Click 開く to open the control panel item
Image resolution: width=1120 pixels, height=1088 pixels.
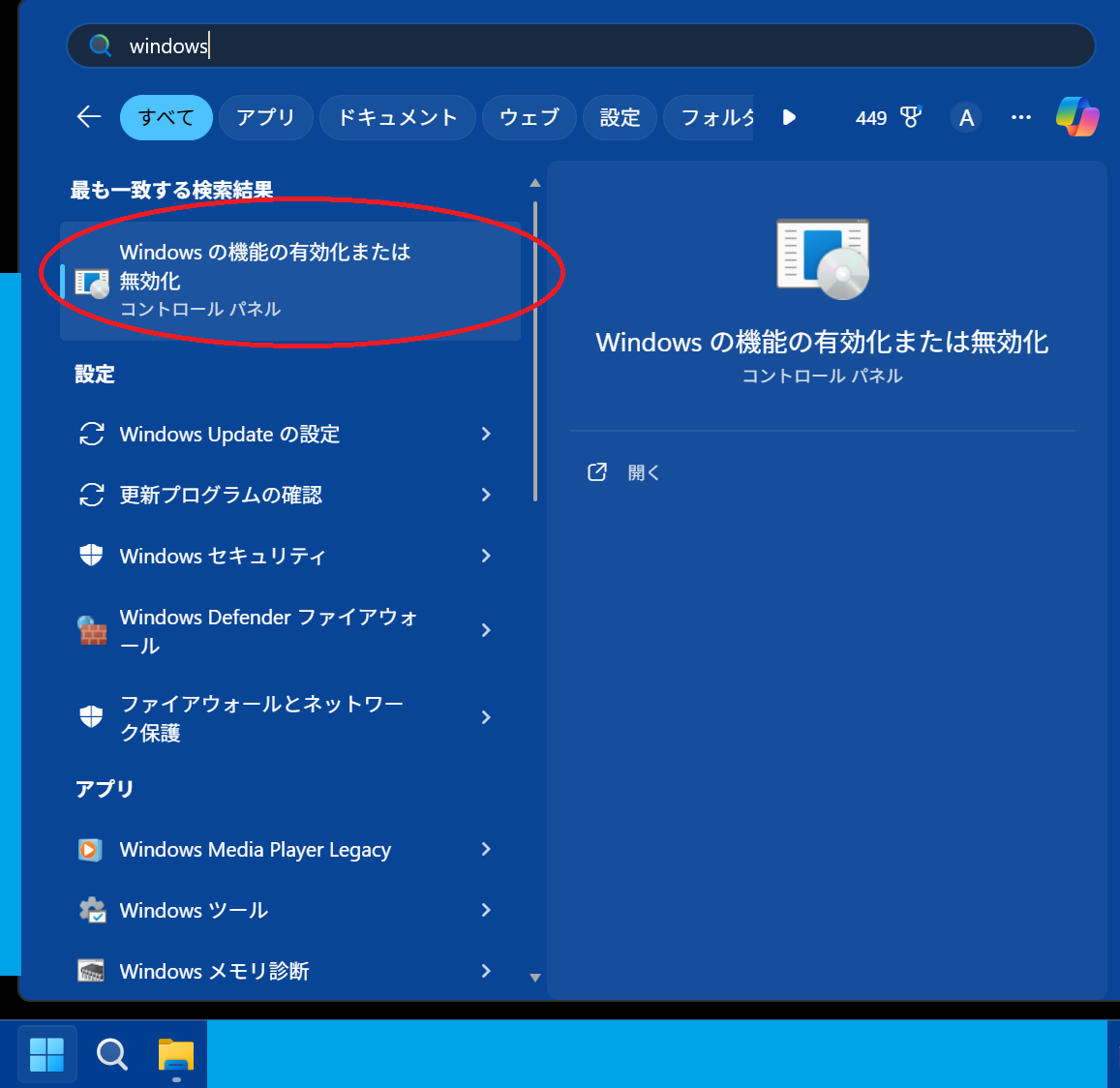(643, 472)
